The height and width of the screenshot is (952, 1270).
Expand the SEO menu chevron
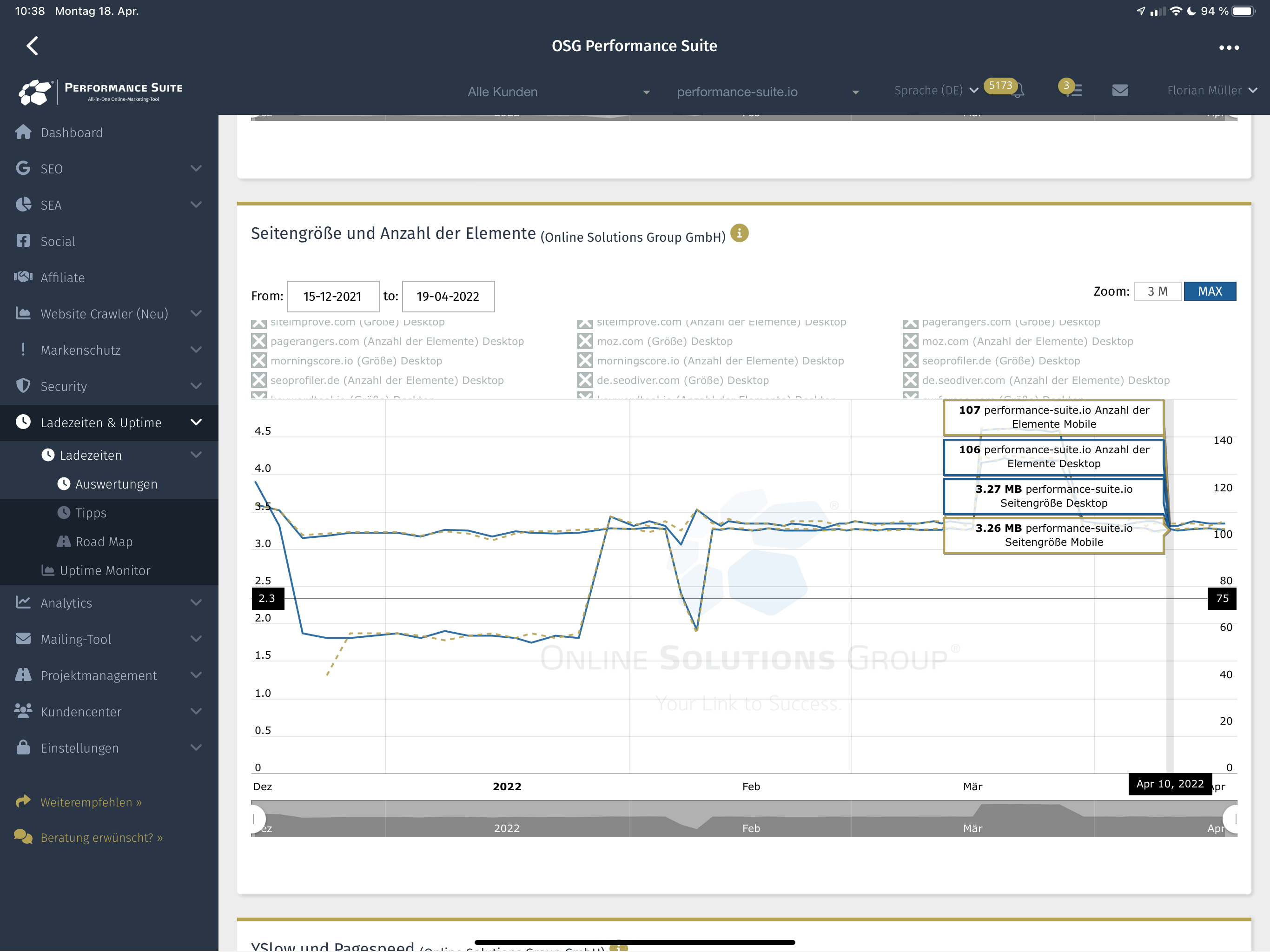196,168
